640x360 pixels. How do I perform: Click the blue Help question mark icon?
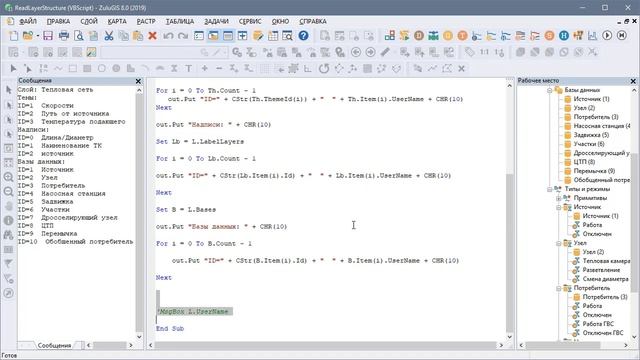click(x=303, y=36)
